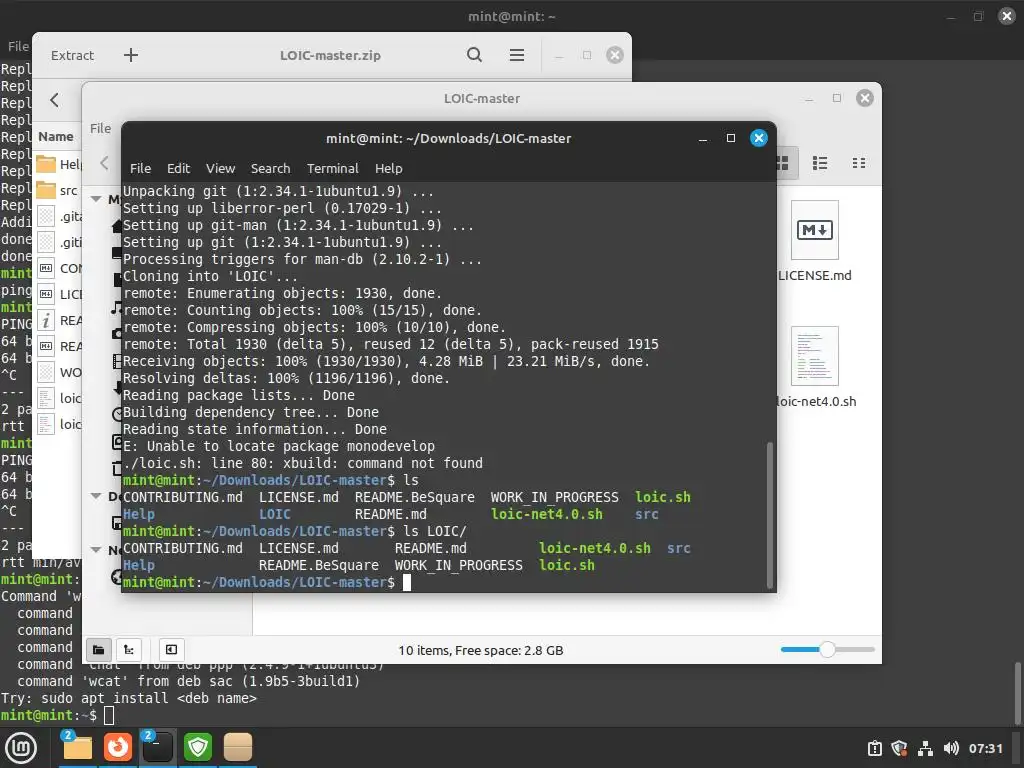Click the LOIC-master terminal scrollbar

coord(770,515)
